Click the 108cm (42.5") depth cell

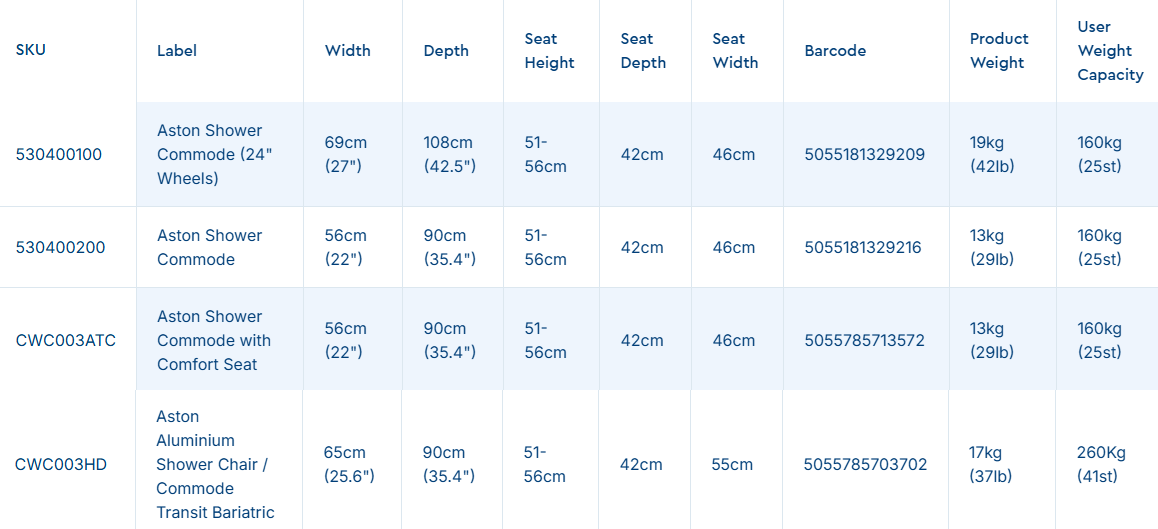click(449, 155)
